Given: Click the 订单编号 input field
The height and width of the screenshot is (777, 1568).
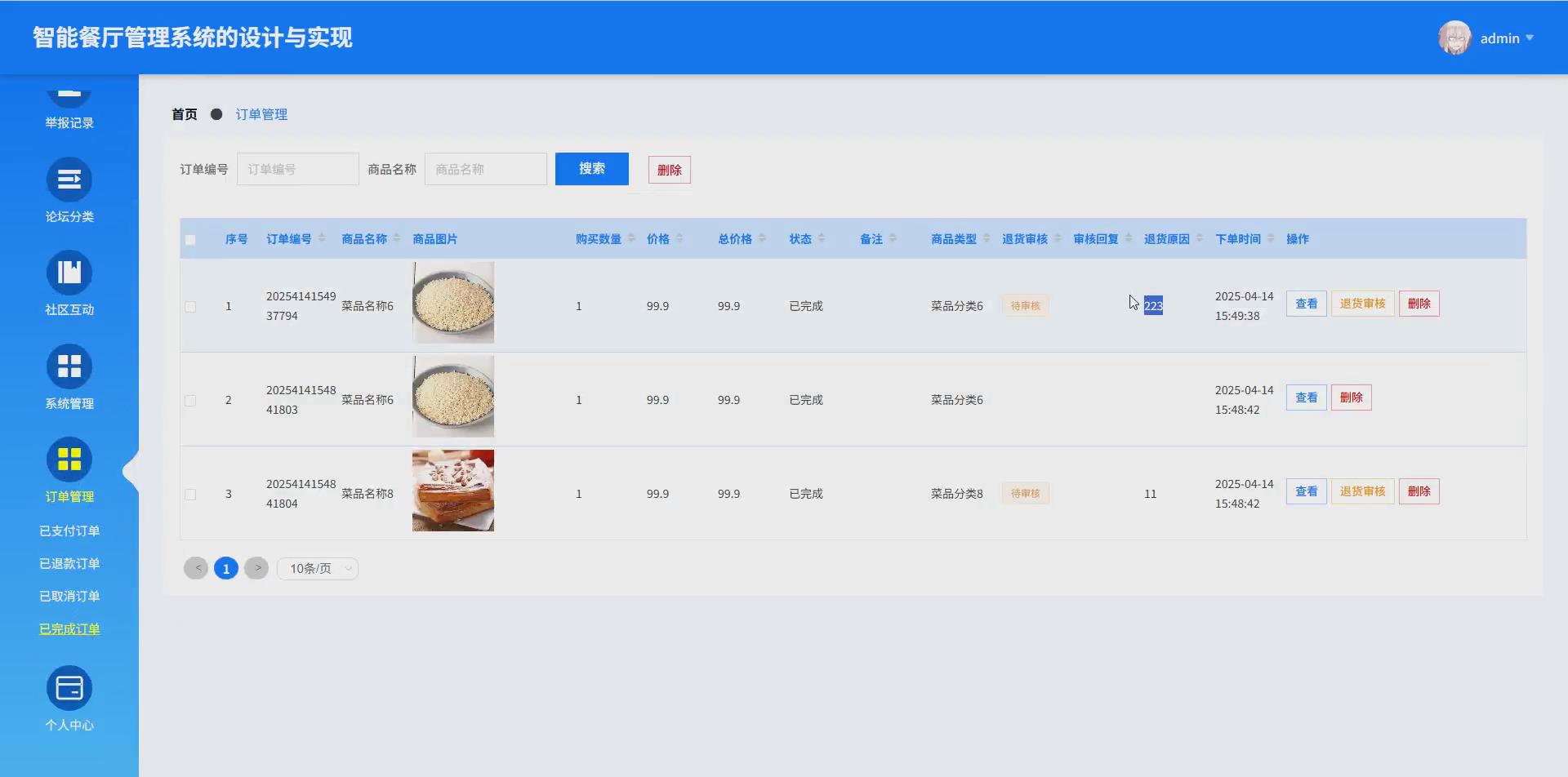Looking at the screenshot, I should pyautogui.click(x=297, y=168).
